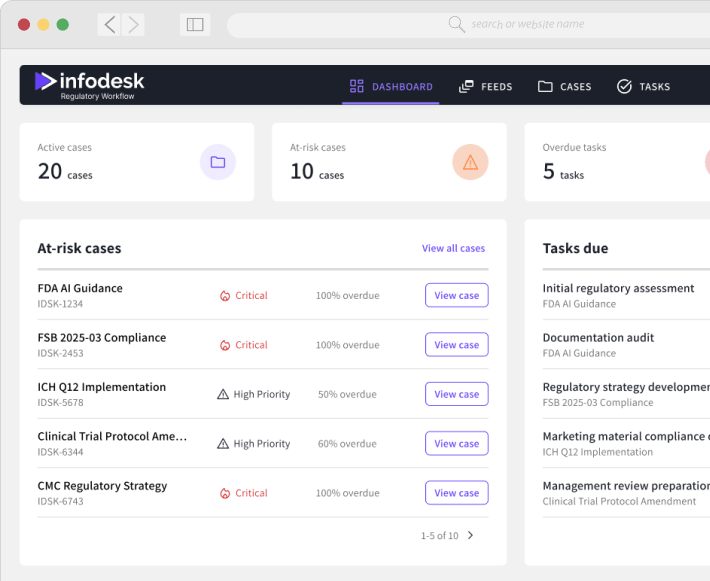Select Clinical Trial Protocol Ame… case title
710x581 pixels.
click(x=112, y=436)
